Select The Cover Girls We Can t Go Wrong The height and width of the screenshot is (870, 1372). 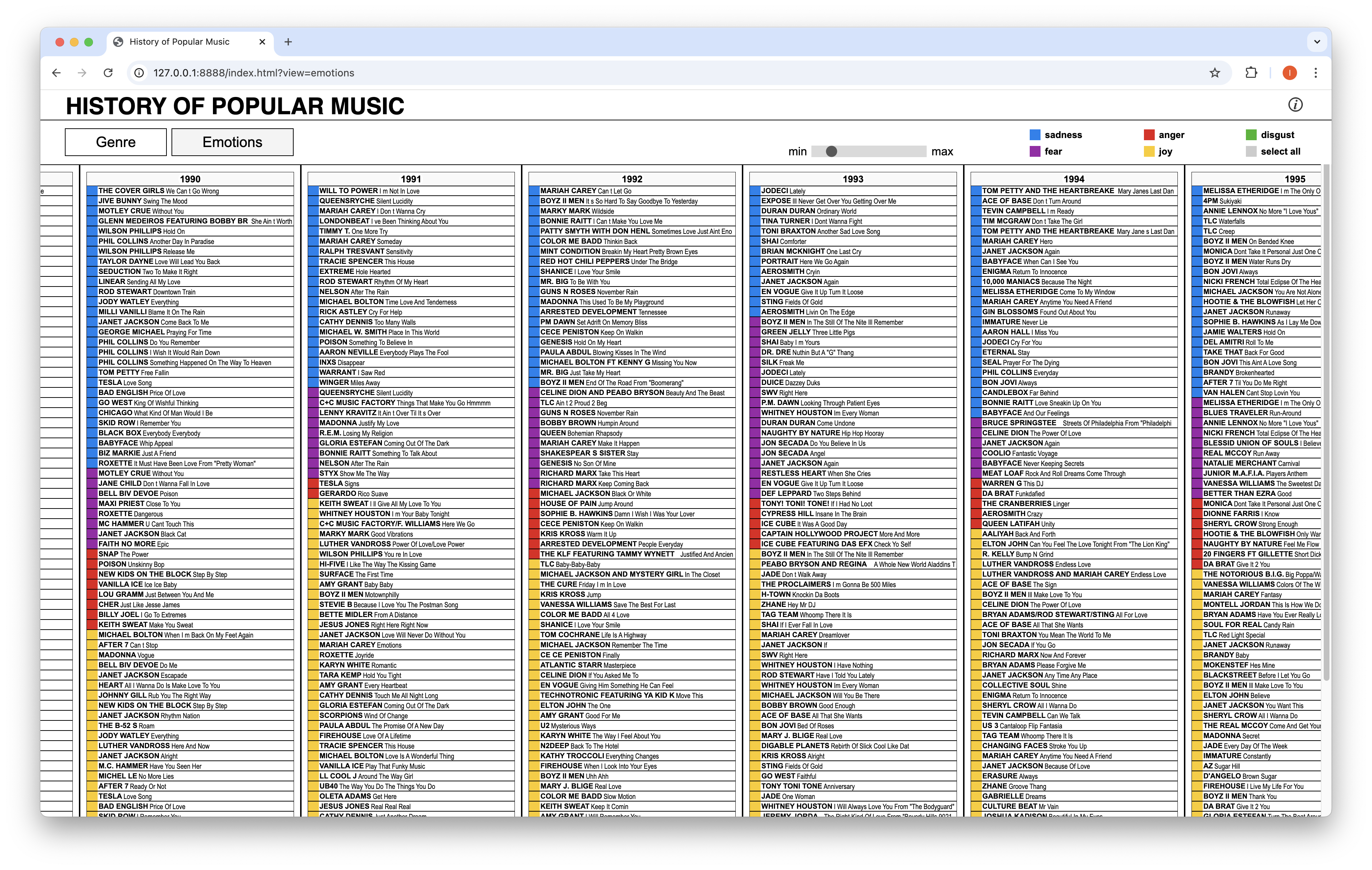pyautogui.click(x=190, y=191)
